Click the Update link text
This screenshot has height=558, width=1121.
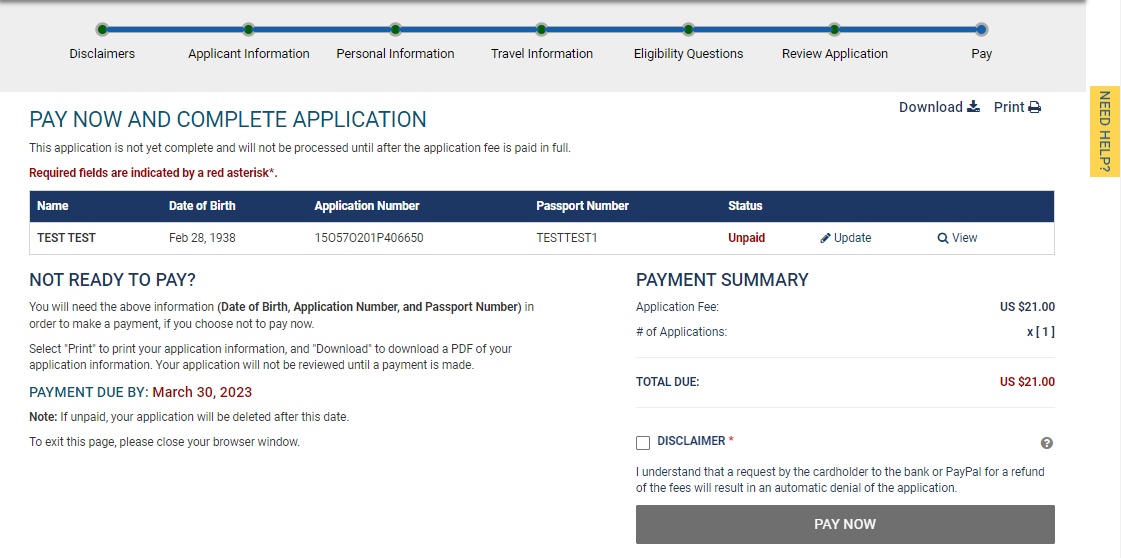click(x=852, y=238)
